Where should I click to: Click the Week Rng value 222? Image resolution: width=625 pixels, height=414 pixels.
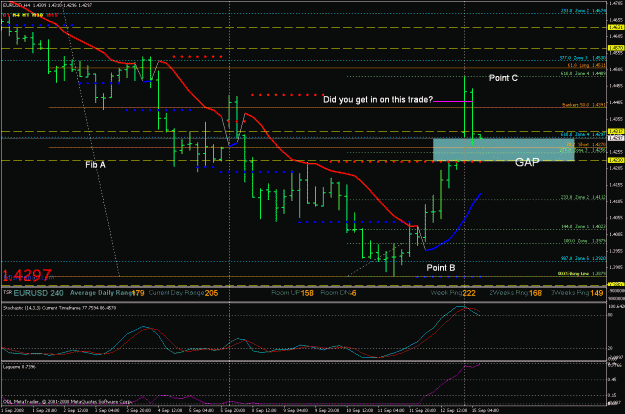[469, 293]
